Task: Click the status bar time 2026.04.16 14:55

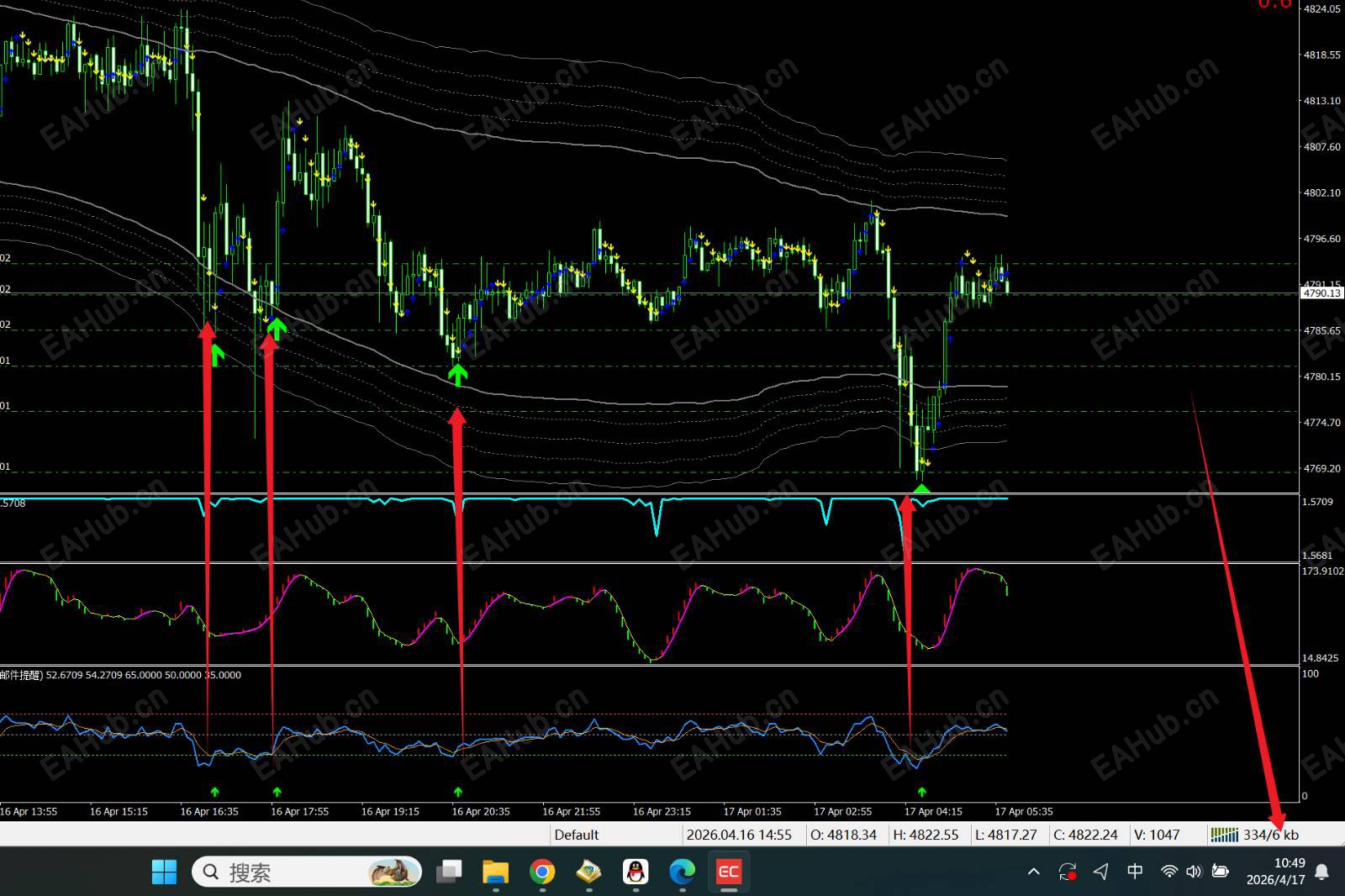Action: [739, 835]
